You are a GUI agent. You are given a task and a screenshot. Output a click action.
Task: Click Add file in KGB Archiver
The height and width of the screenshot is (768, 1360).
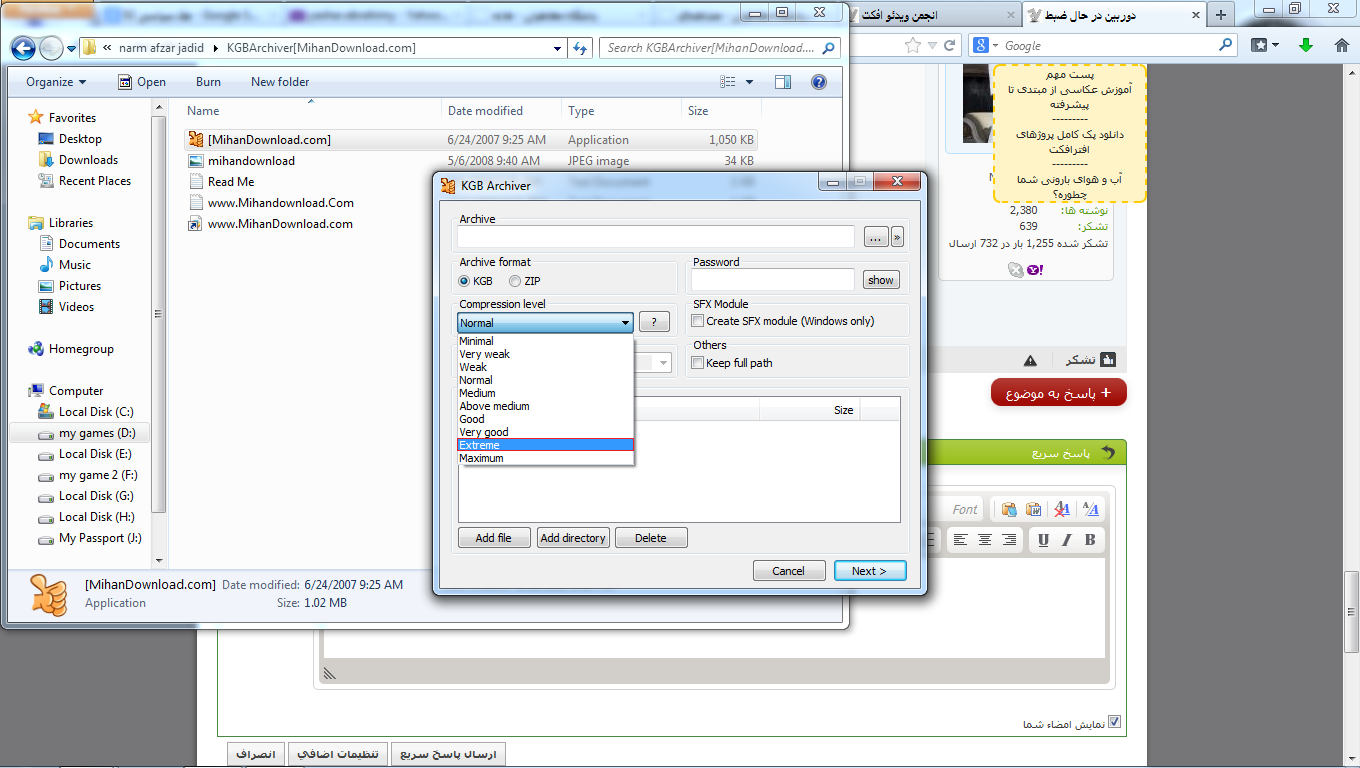pos(494,538)
